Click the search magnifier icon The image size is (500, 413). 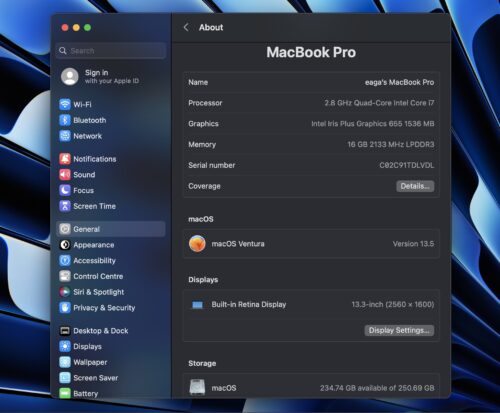click(x=63, y=51)
